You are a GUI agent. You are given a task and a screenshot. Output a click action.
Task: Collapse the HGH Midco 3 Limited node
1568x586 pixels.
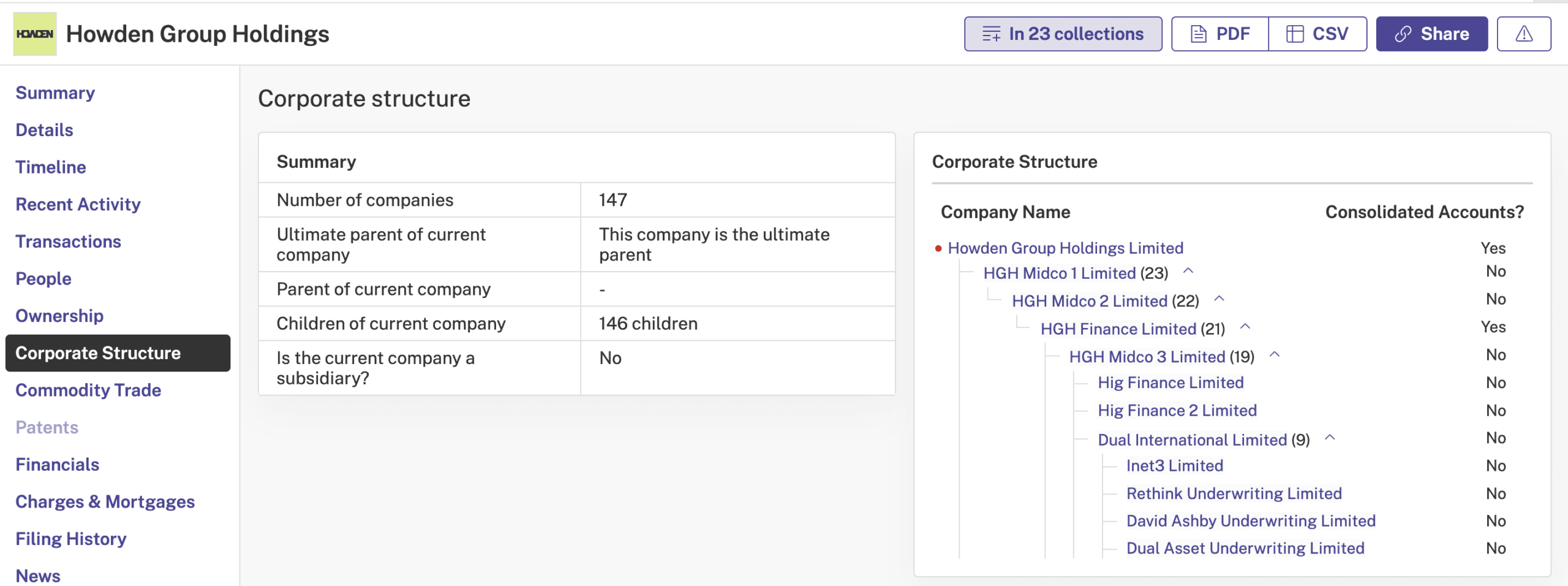1275,355
